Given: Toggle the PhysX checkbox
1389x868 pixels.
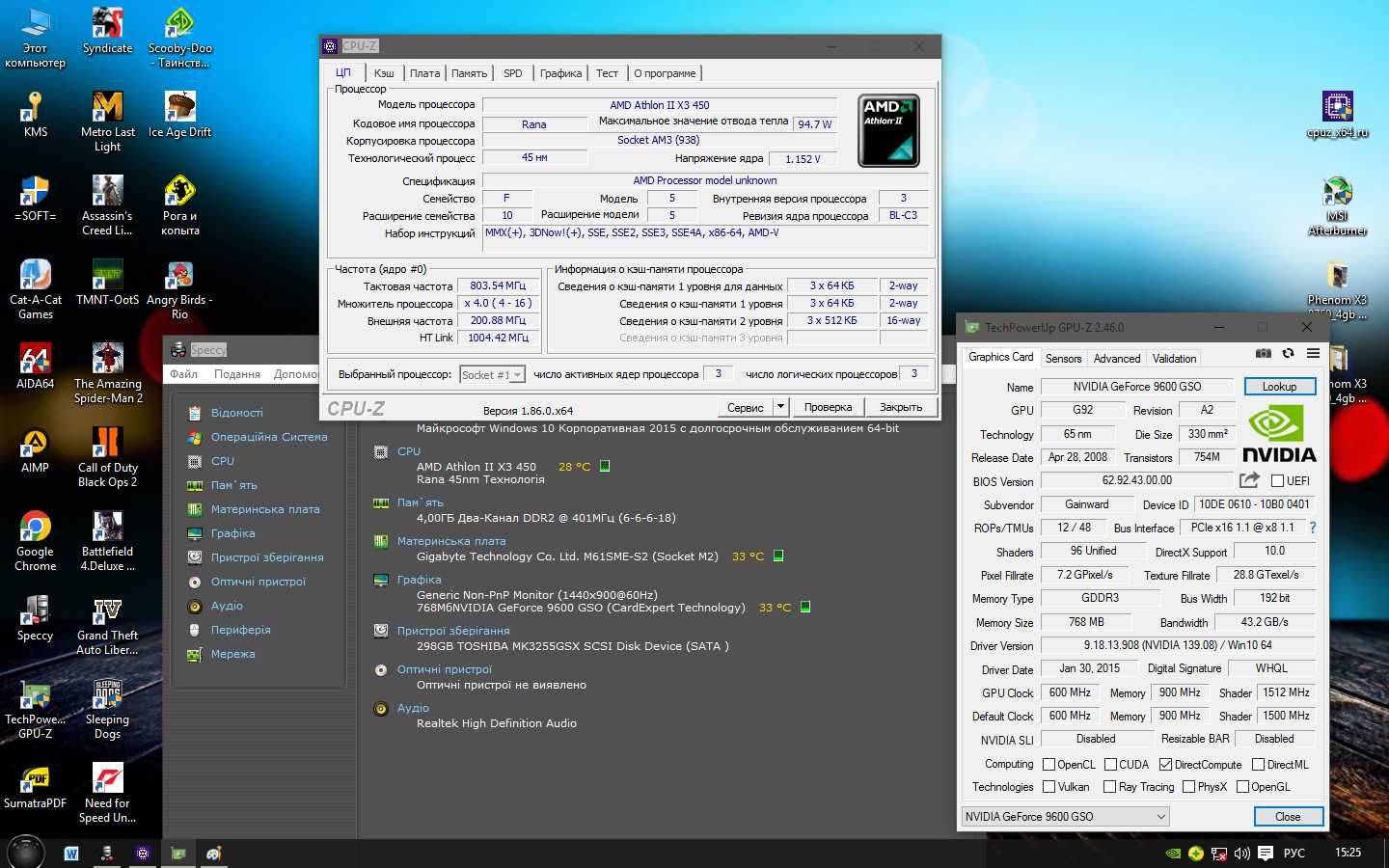Looking at the screenshot, I should click(x=1188, y=787).
